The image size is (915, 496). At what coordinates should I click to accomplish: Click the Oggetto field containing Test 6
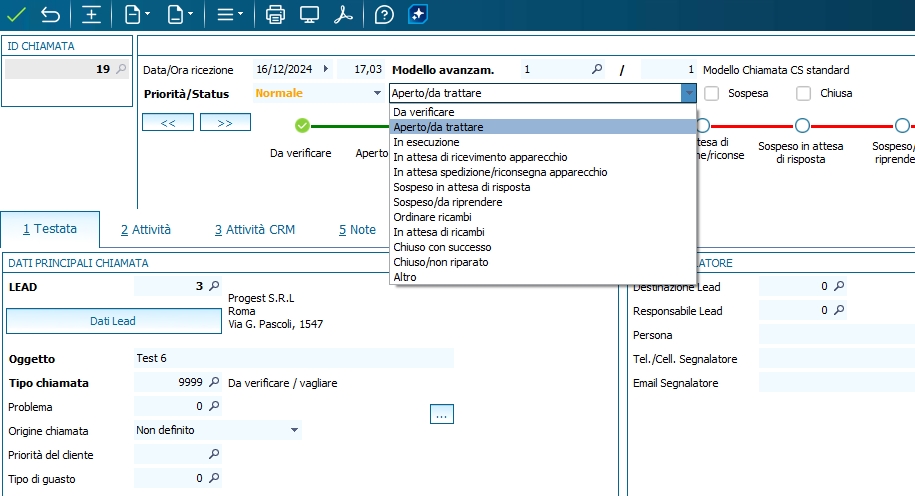(x=294, y=358)
